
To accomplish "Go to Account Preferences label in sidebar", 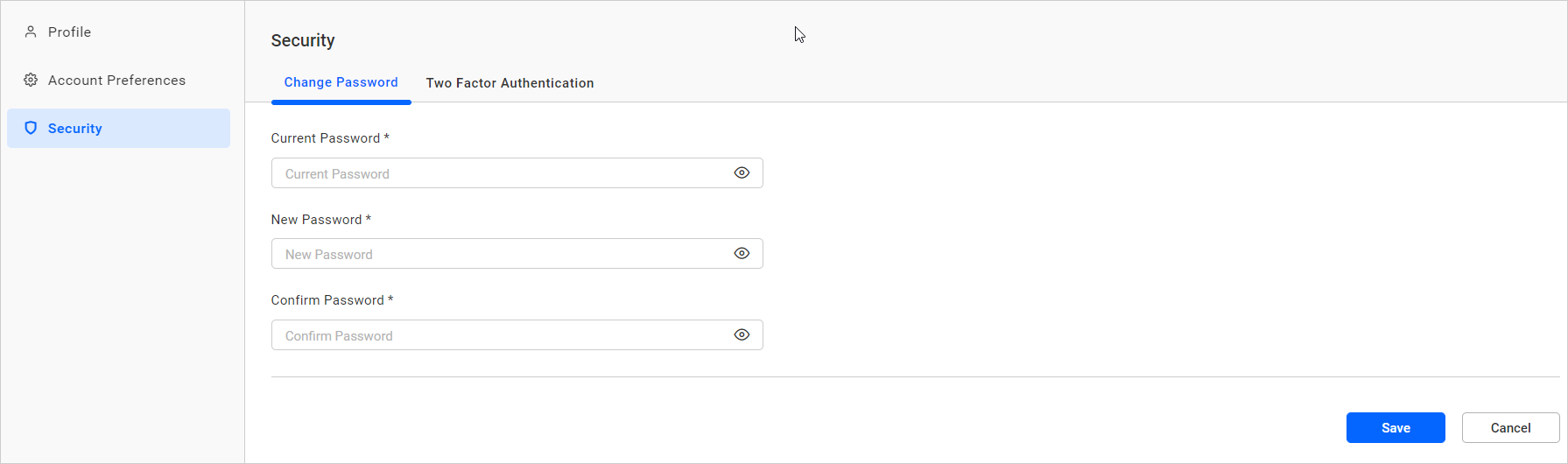I will click(x=116, y=81).
